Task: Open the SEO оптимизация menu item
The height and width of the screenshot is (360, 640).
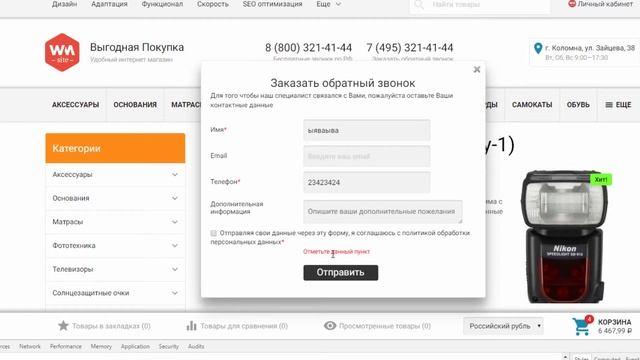Action: coord(272,4)
